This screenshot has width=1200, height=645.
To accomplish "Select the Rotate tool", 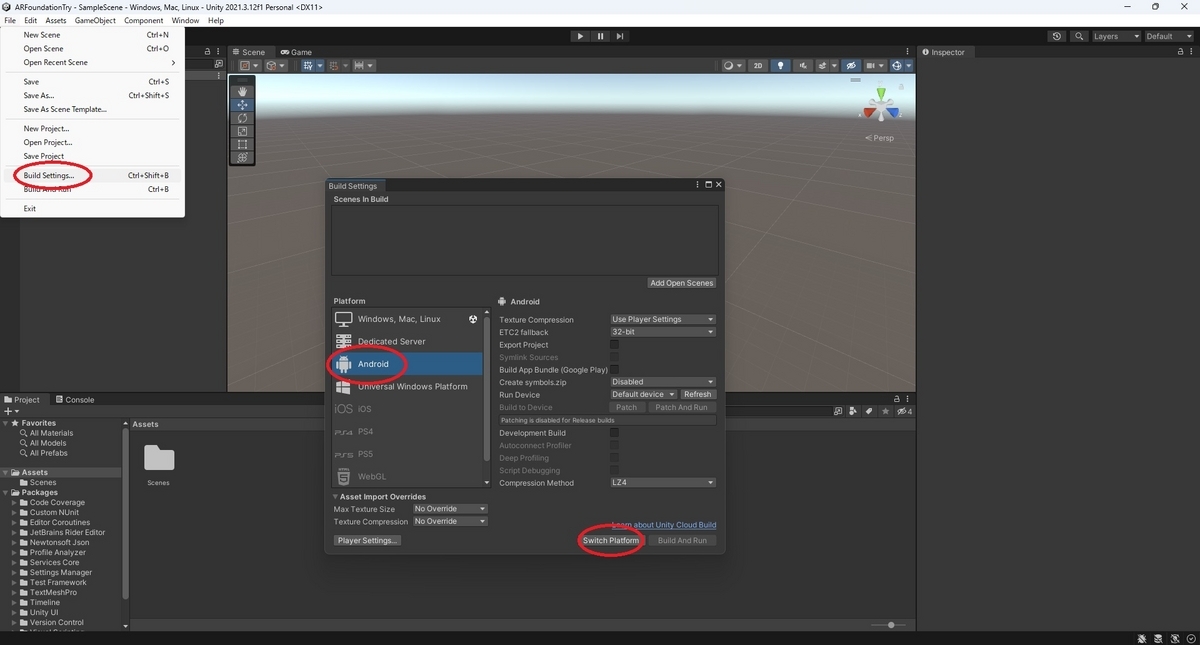I will (242, 118).
